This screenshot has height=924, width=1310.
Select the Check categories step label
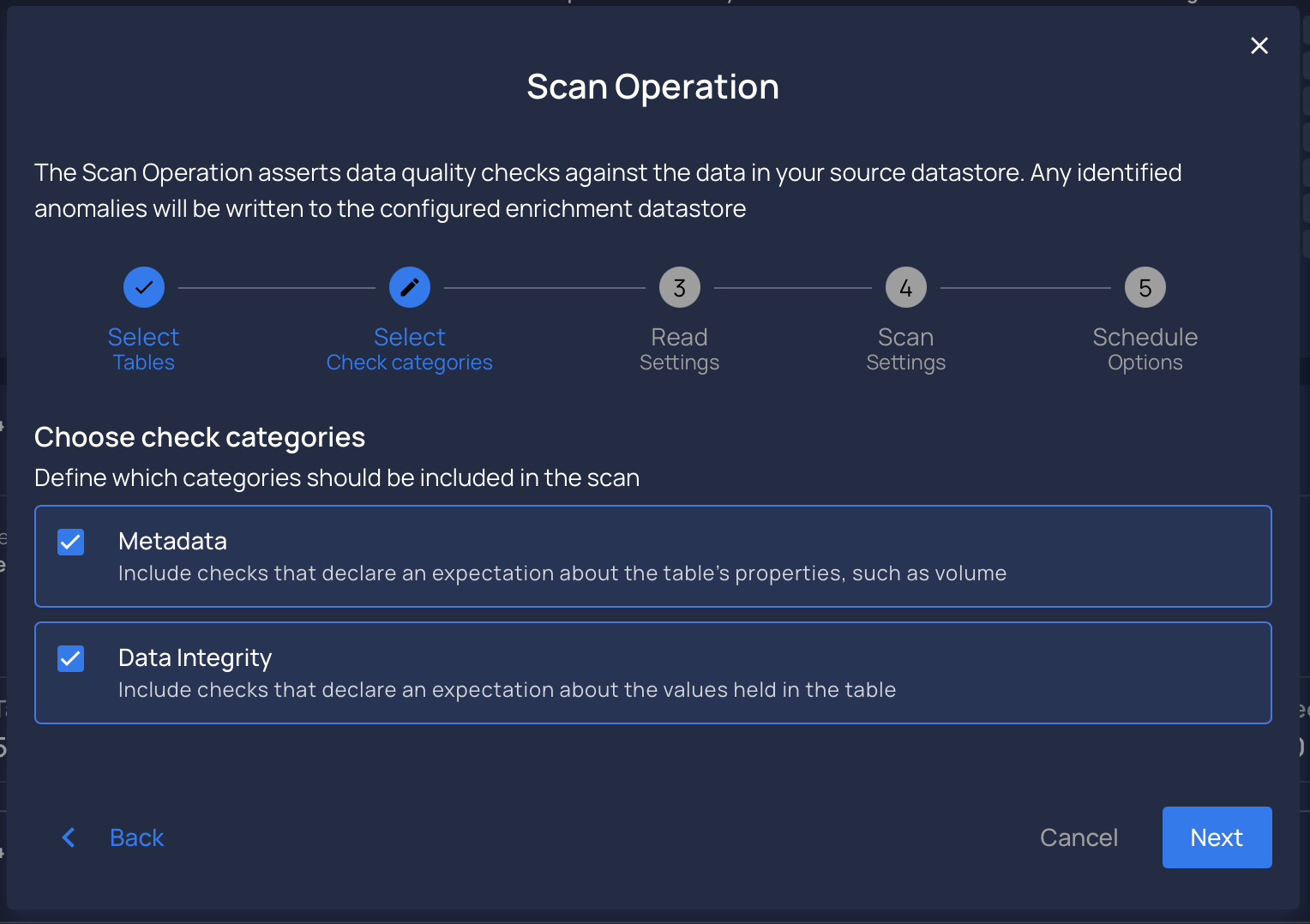coord(410,349)
